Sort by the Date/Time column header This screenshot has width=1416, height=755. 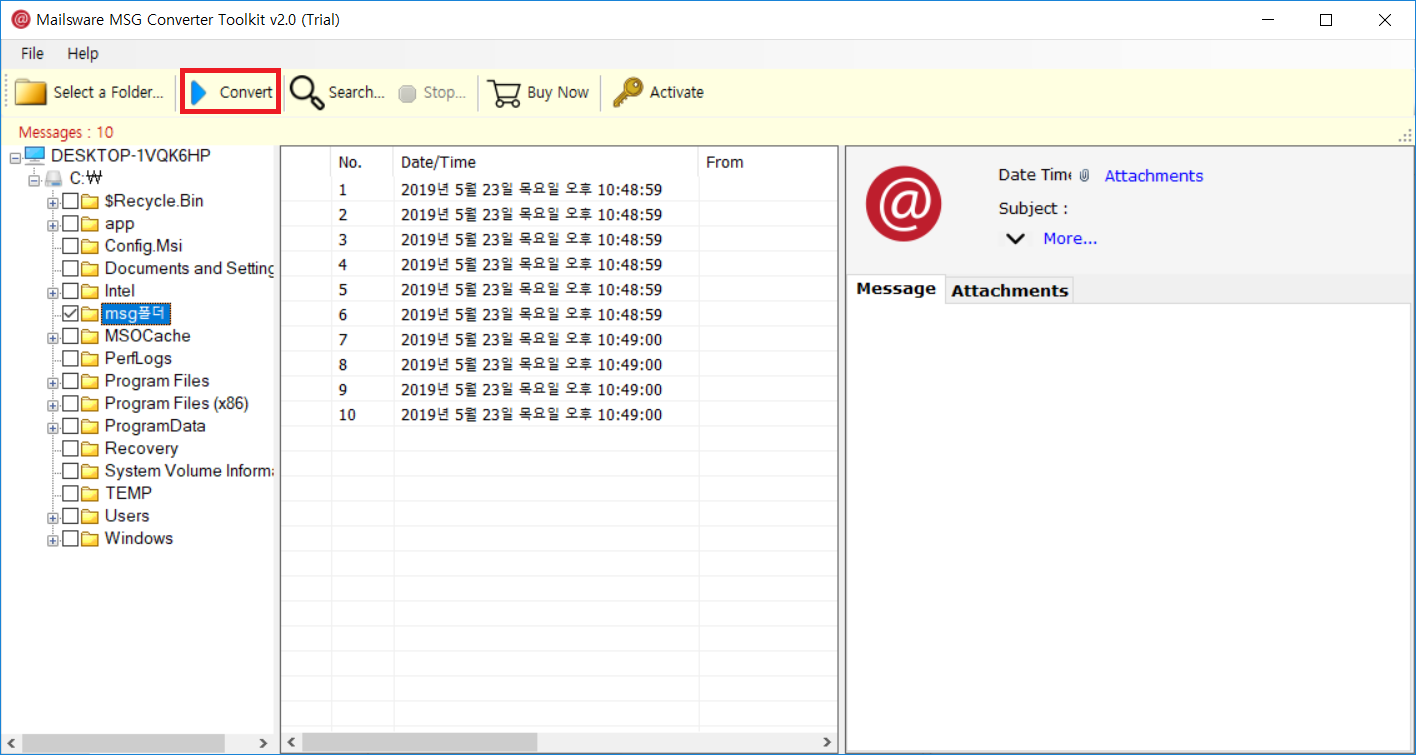(545, 162)
